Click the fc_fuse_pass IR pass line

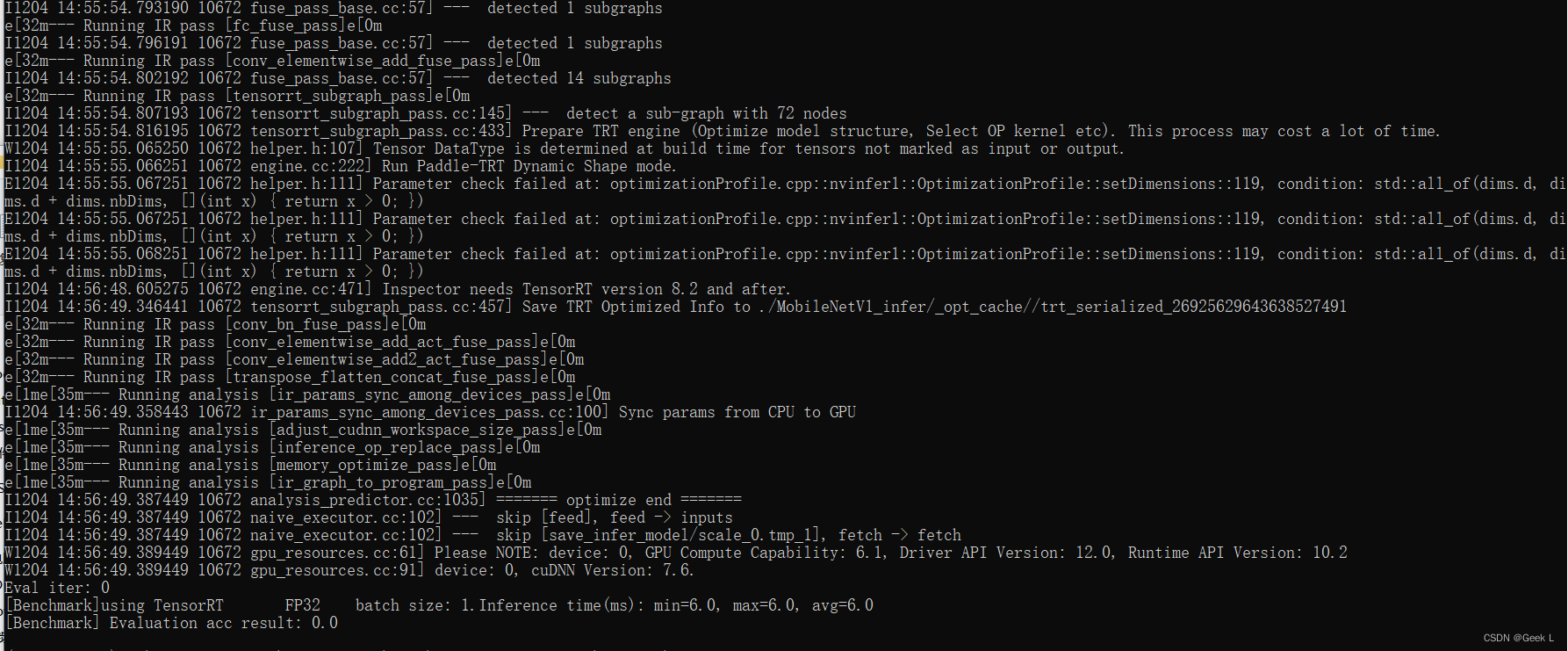tap(193, 25)
